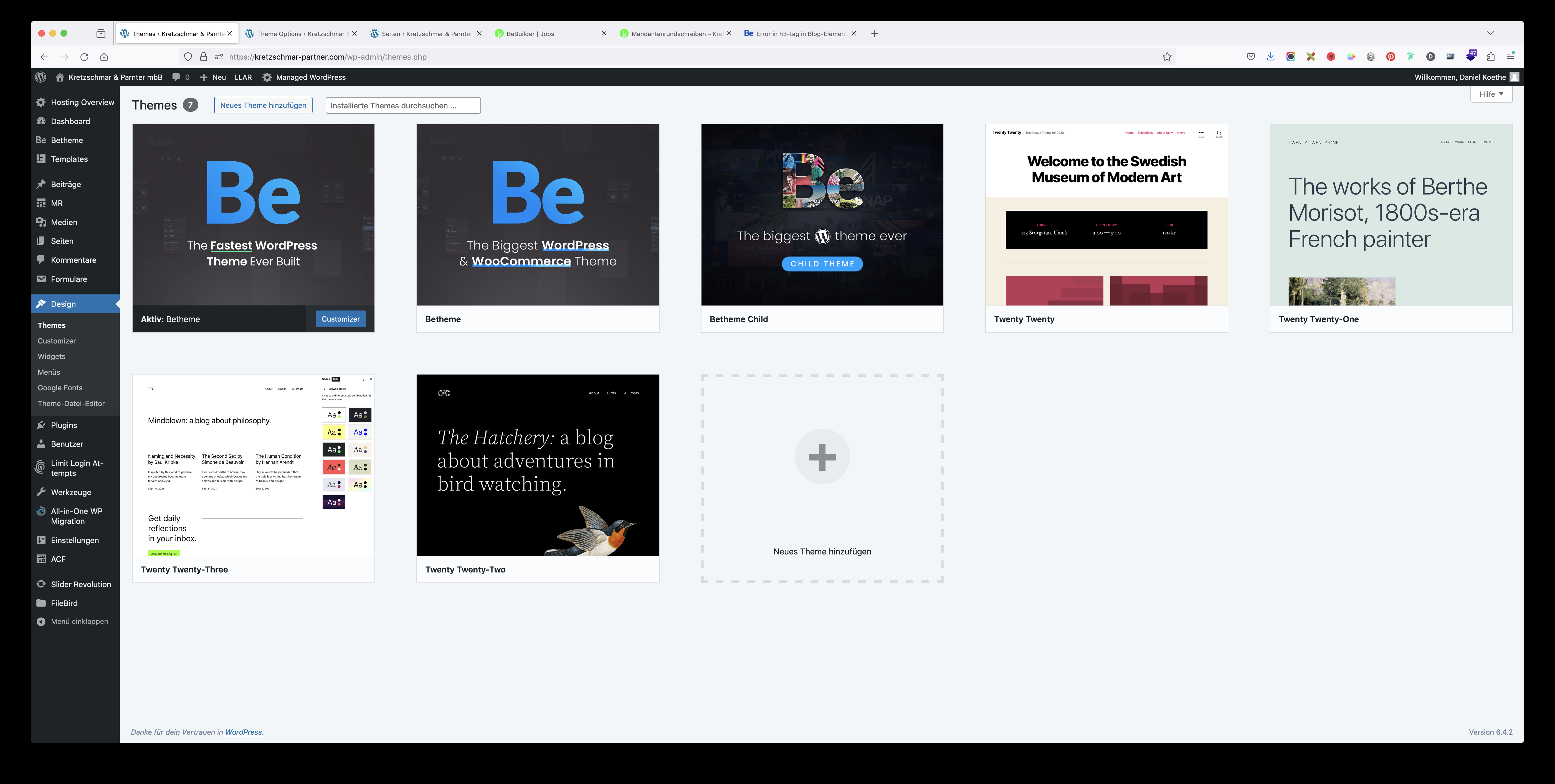Open the Neu admin bar menu

[x=213, y=77]
